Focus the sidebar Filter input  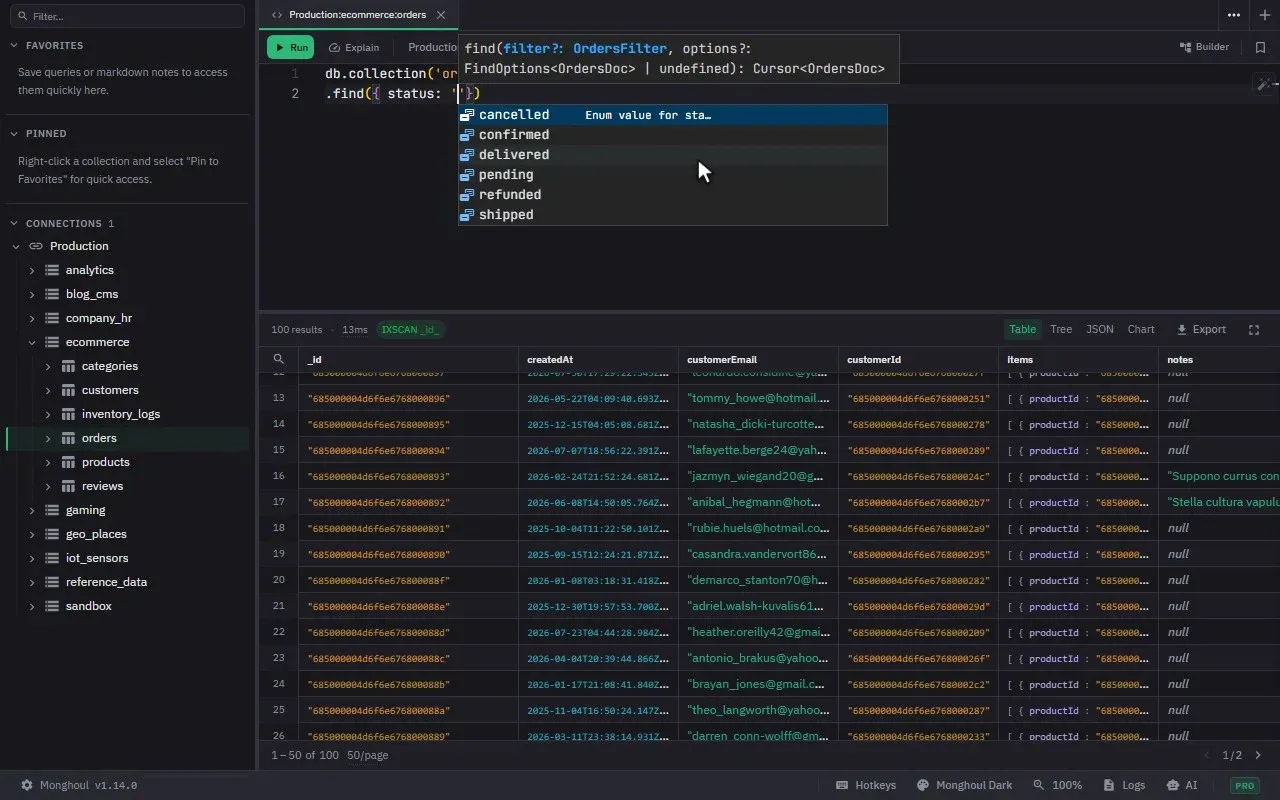click(127, 16)
